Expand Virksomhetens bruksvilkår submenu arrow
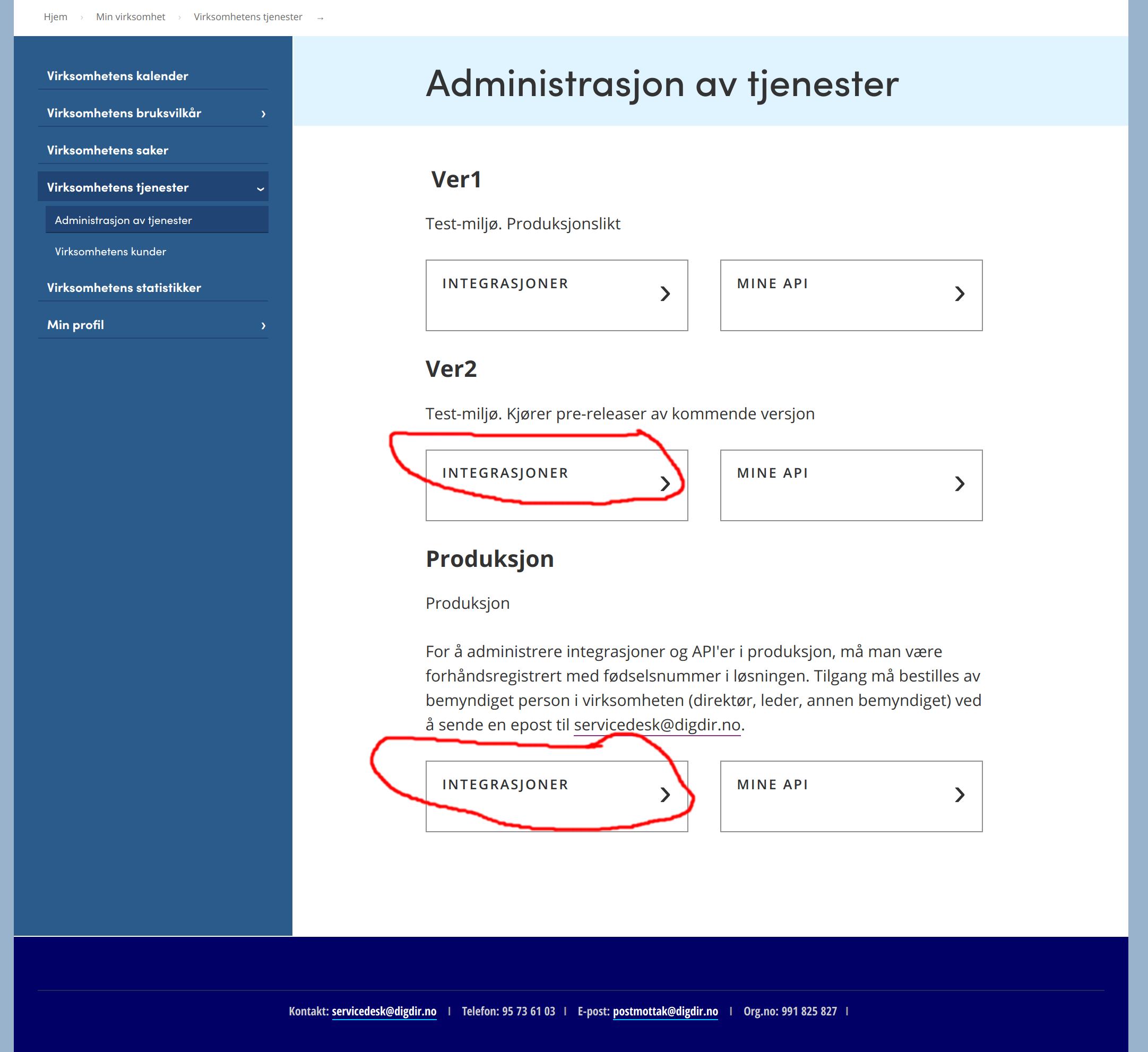Image resolution: width=1148 pixels, height=1052 pixels. (x=263, y=114)
